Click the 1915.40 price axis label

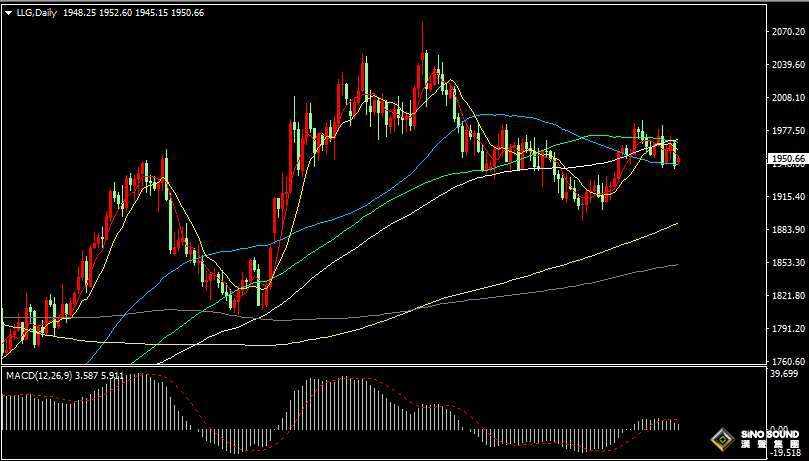pyautogui.click(x=787, y=197)
